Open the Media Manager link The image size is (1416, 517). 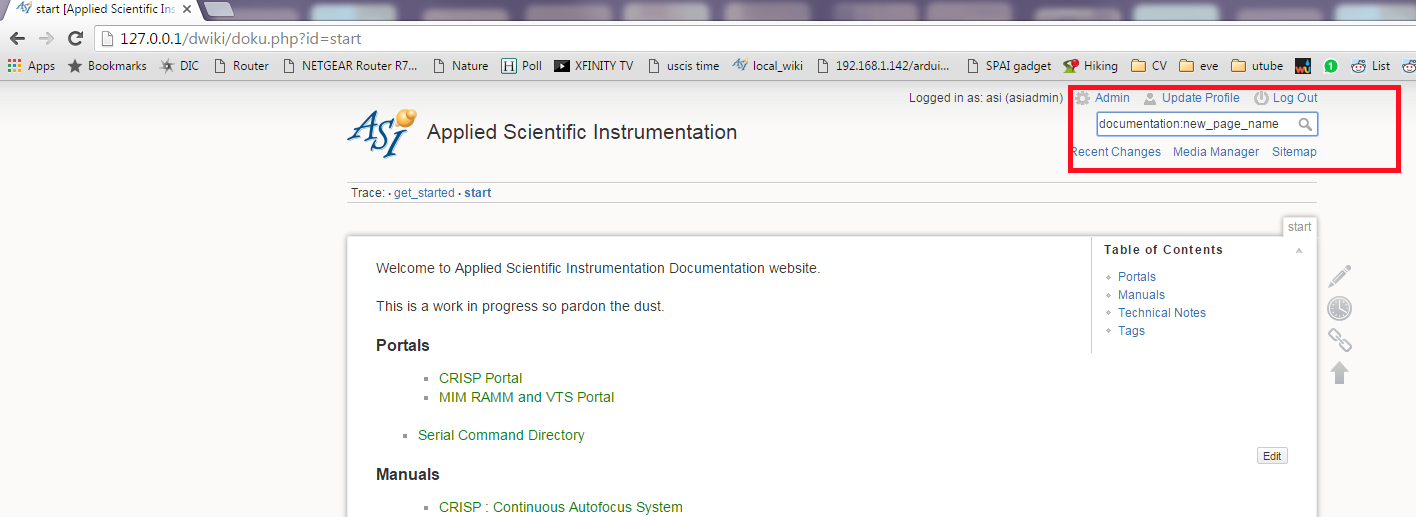[1216, 152]
